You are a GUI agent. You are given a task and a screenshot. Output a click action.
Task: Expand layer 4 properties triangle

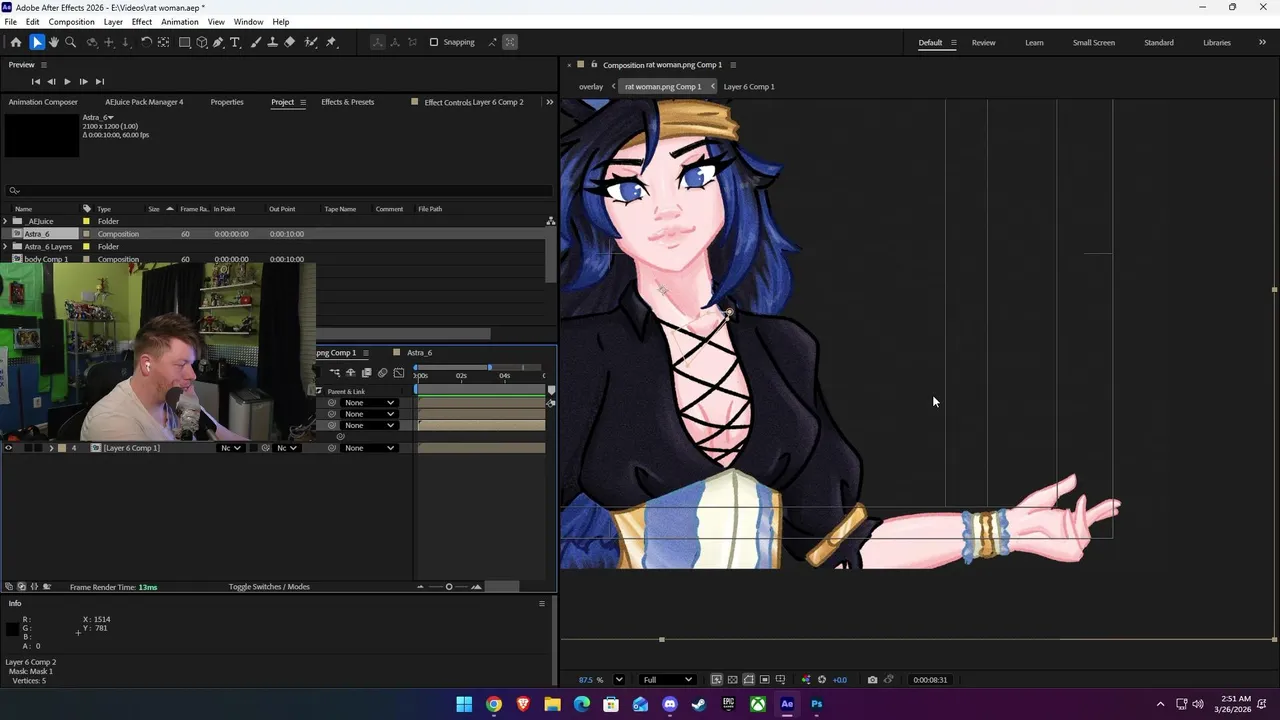point(51,448)
